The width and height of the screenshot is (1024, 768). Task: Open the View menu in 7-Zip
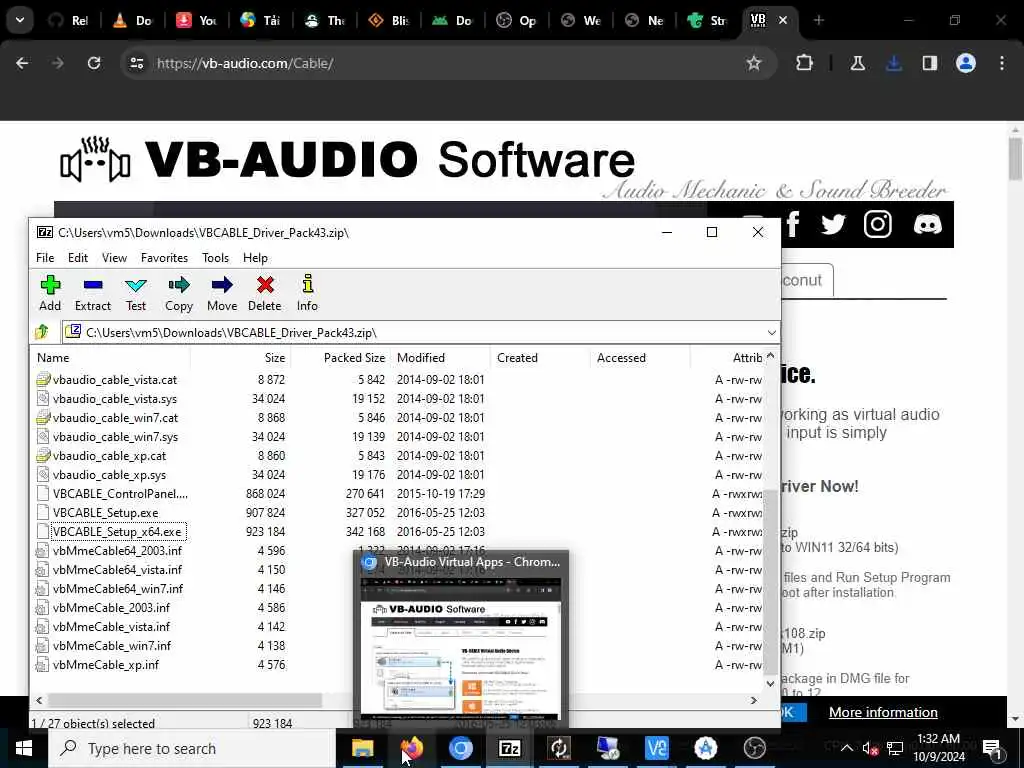tap(114, 258)
